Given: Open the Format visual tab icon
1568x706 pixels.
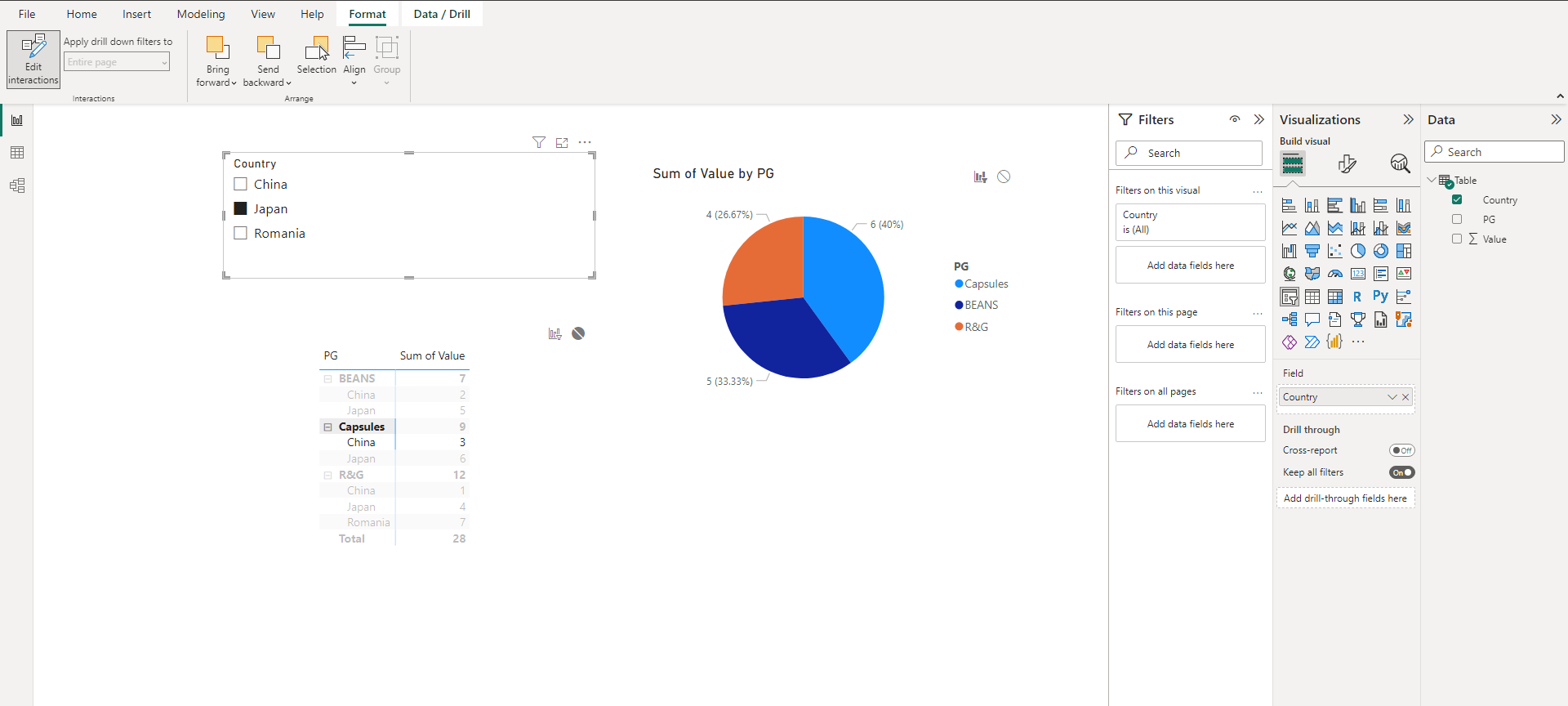Looking at the screenshot, I should [x=1347, y=163].
